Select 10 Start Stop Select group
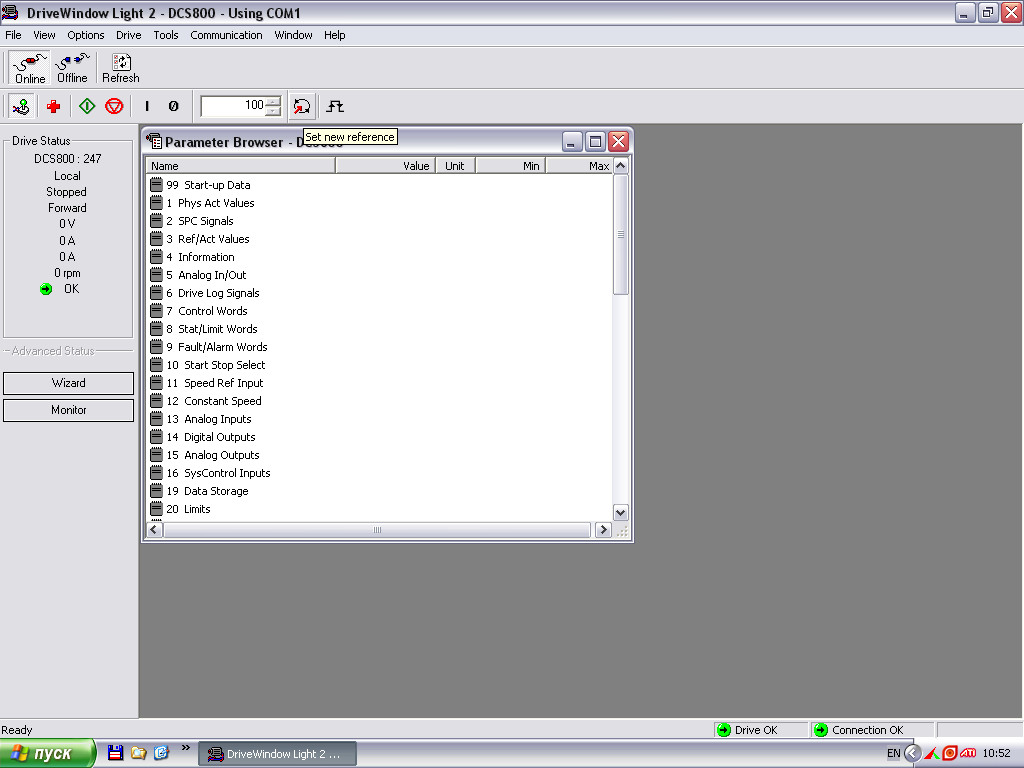Screen dimensions: 1024x768 click(208, 365)
